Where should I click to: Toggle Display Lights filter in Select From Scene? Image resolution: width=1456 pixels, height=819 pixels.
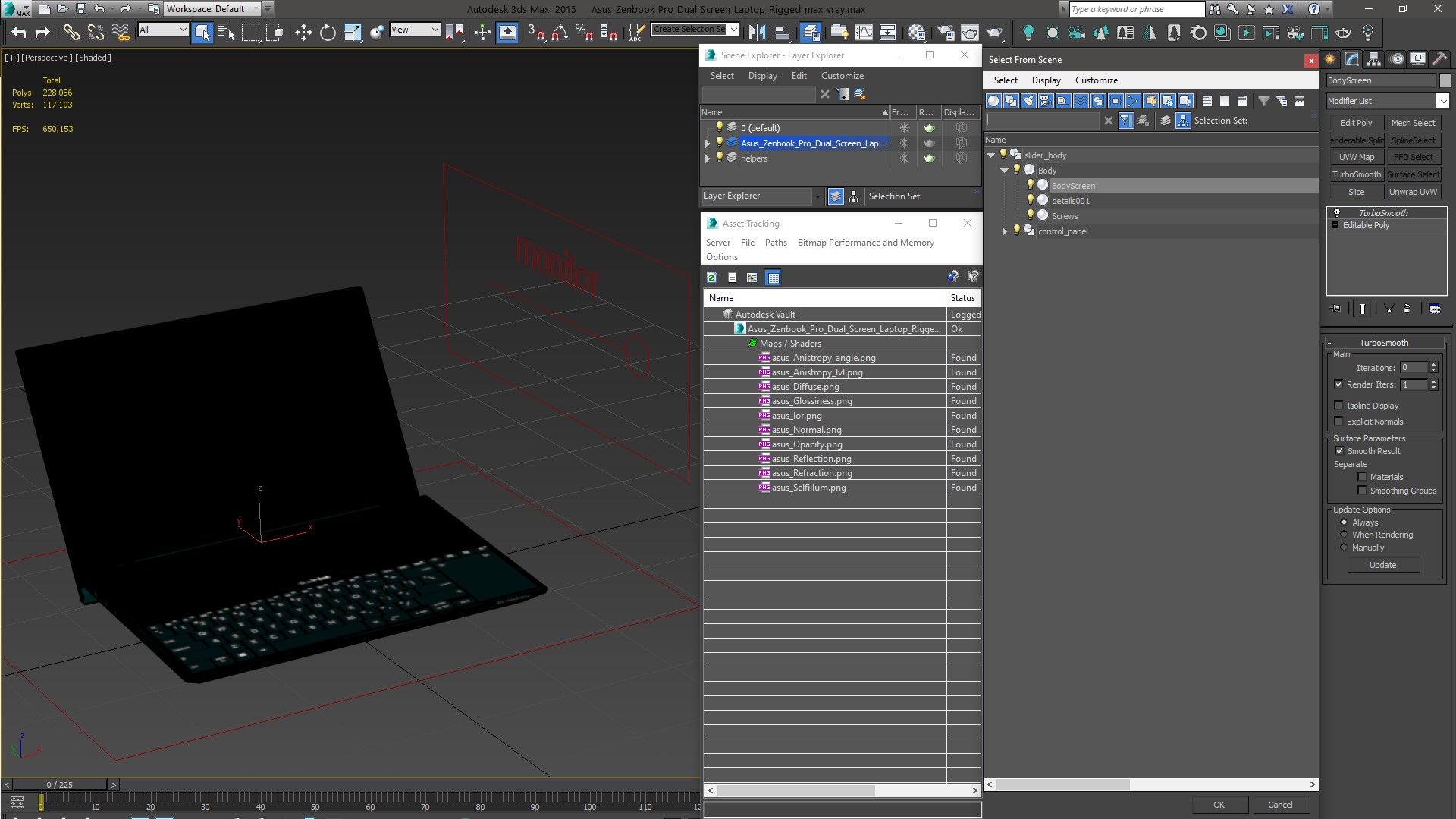[x=1028, y=100]
